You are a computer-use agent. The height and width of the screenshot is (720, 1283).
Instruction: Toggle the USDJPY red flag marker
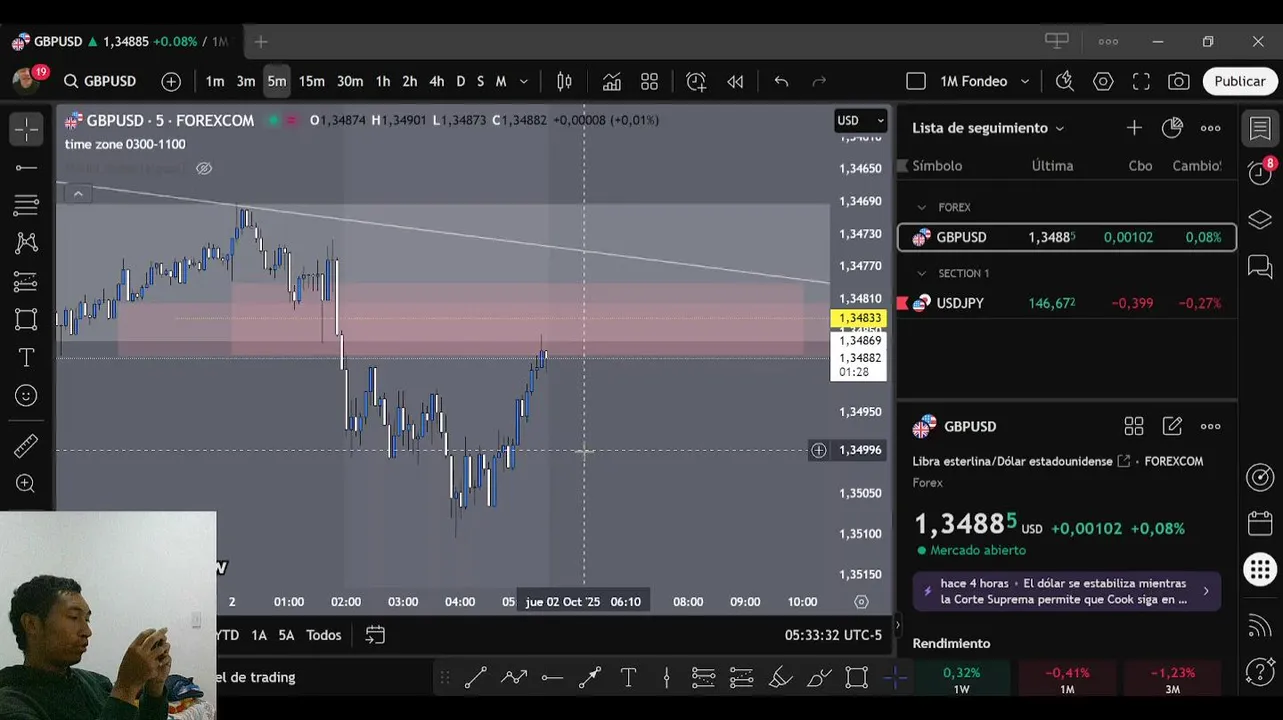pyautogui.click(x=903, y=303)
